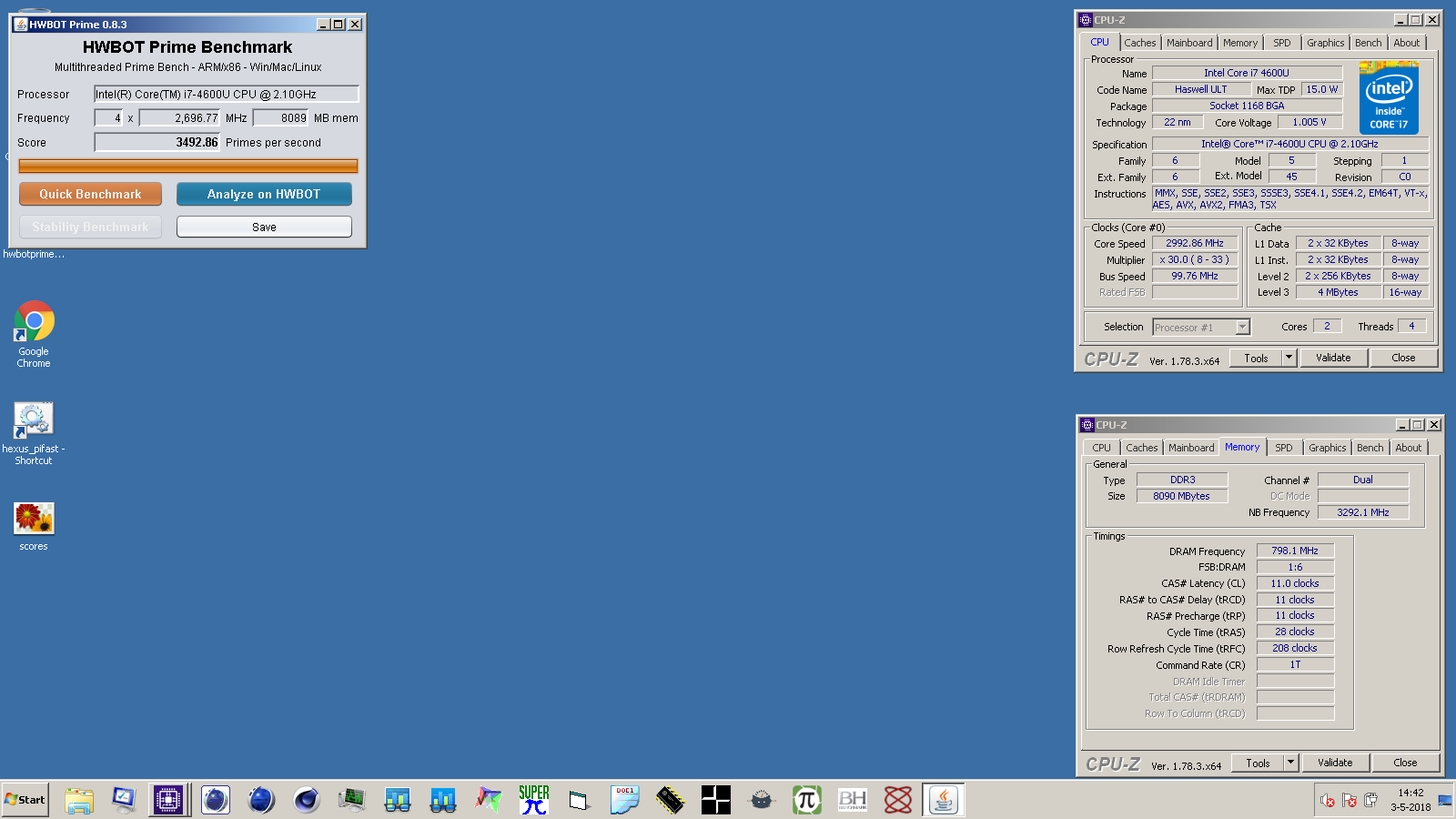Click Close button in bottom CPU-Z window
Viewport: 1456px width, 819px height.
click(1405, 763)
